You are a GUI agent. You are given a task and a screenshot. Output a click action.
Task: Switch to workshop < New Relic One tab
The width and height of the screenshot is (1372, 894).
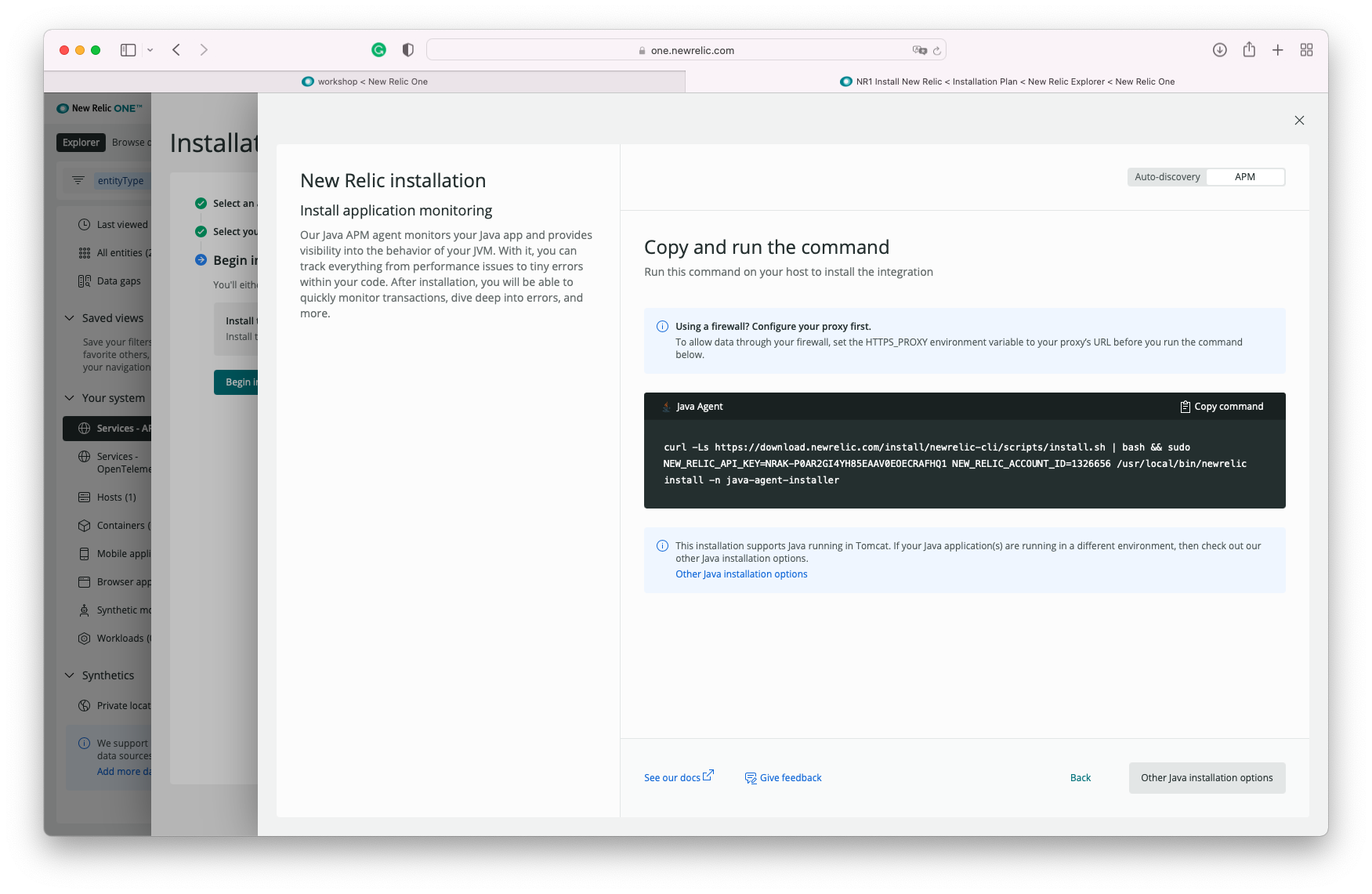tap(364, 81)
